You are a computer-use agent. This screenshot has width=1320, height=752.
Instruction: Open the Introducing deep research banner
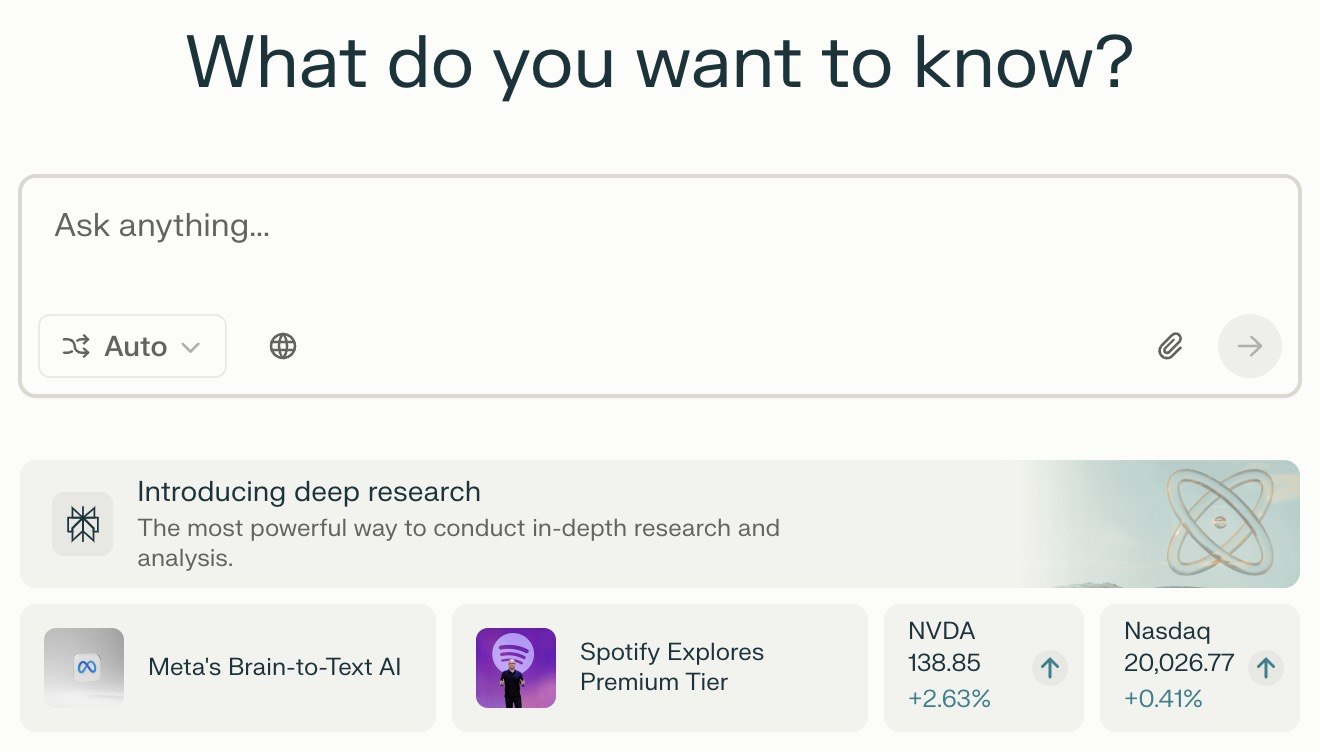(x=660, y=524)
